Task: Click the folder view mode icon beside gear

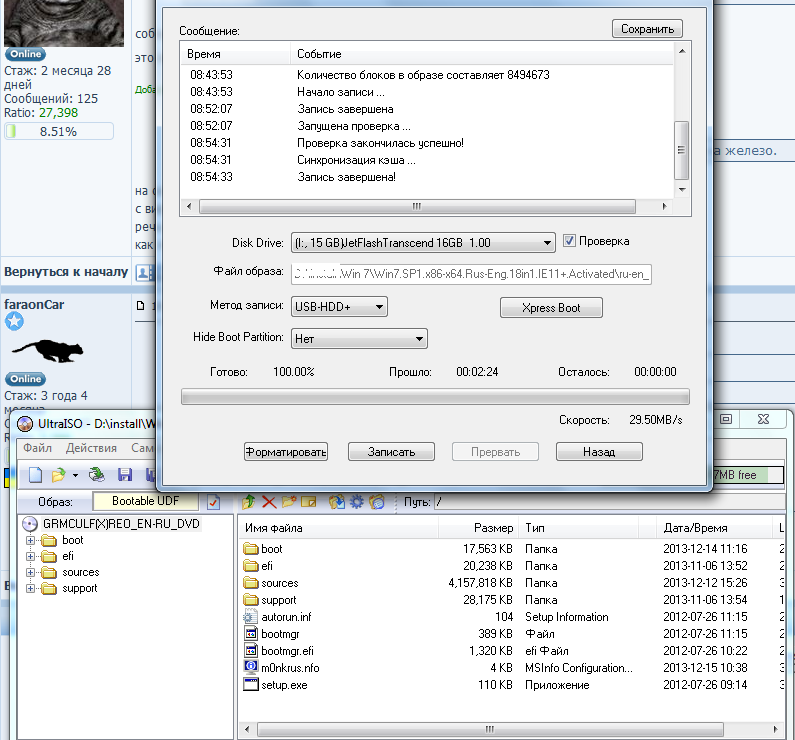Action: pyautogui.click(x=377, y=502)
